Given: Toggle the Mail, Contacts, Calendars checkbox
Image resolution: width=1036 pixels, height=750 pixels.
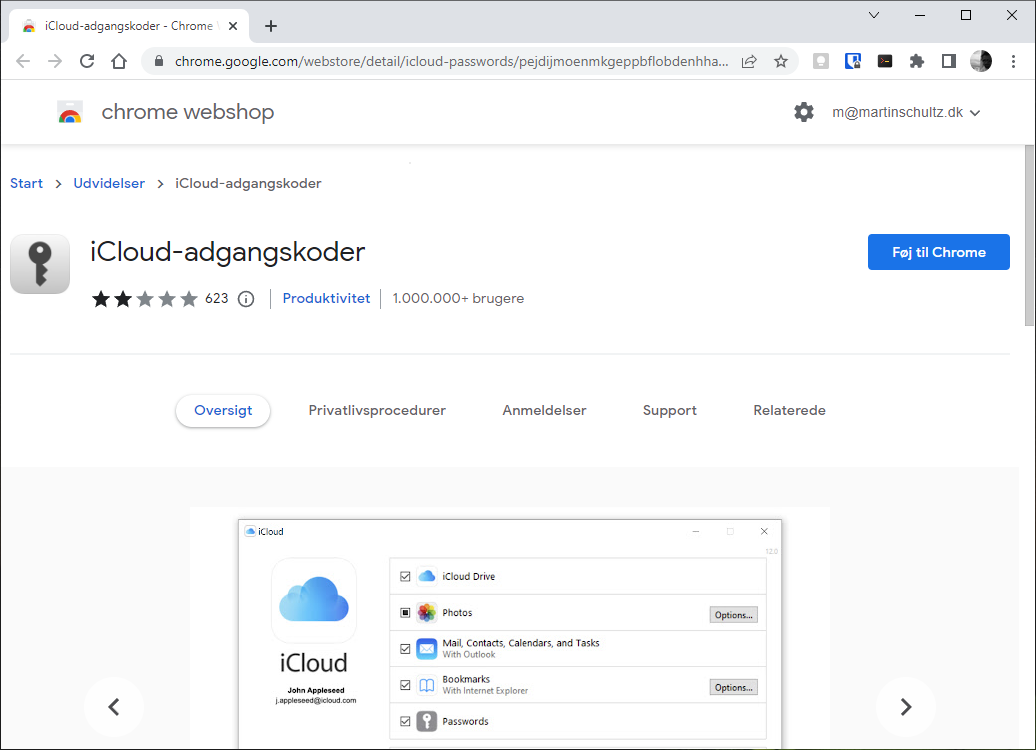Looking at the screenshot, I should click(x=405, y=649).
